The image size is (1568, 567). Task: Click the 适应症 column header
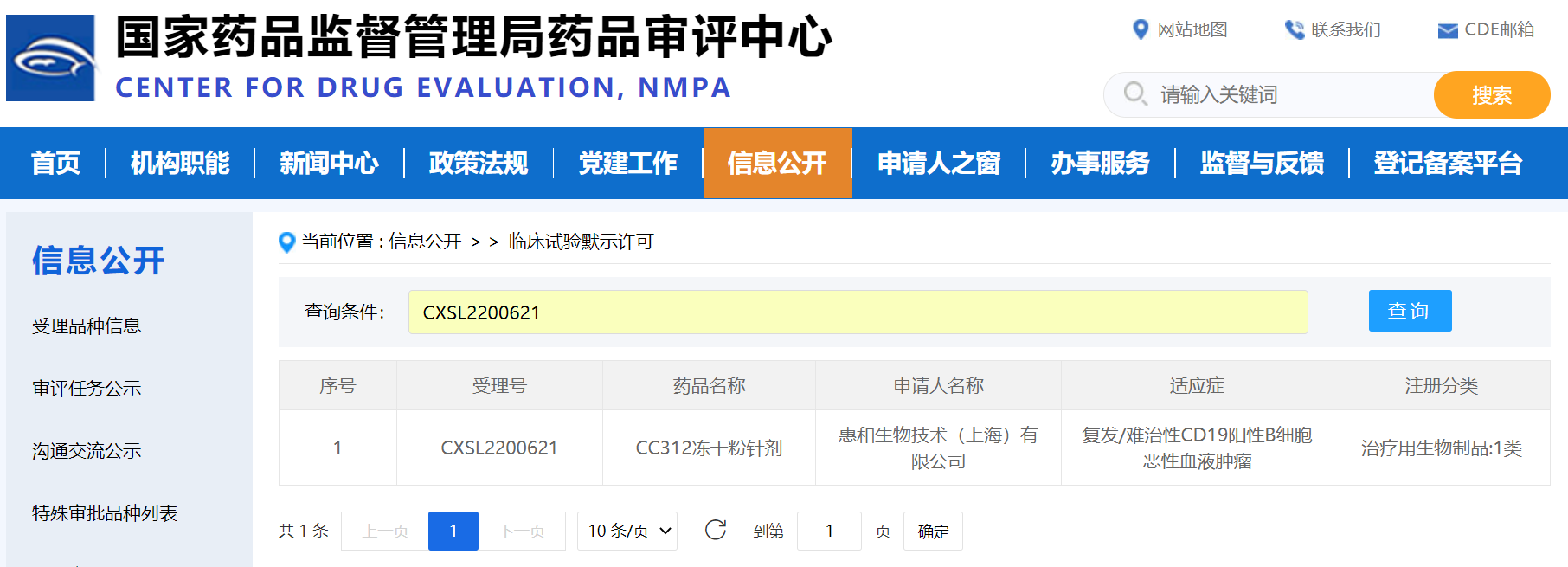pos(1197,386)
